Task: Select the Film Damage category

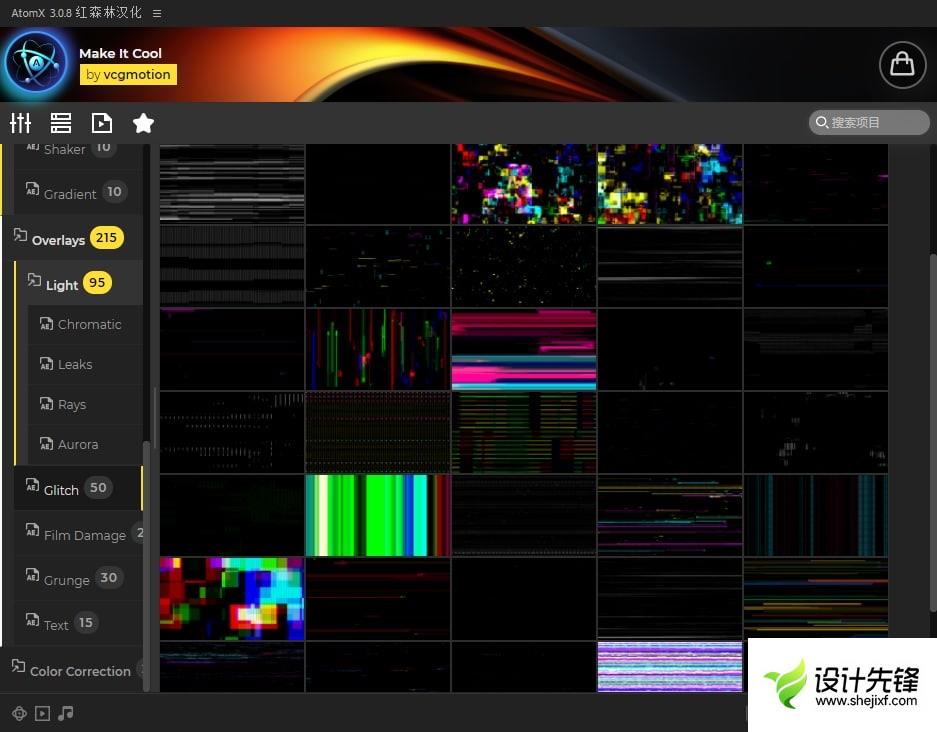Action: pyautogui.click(x=84, y=535)
